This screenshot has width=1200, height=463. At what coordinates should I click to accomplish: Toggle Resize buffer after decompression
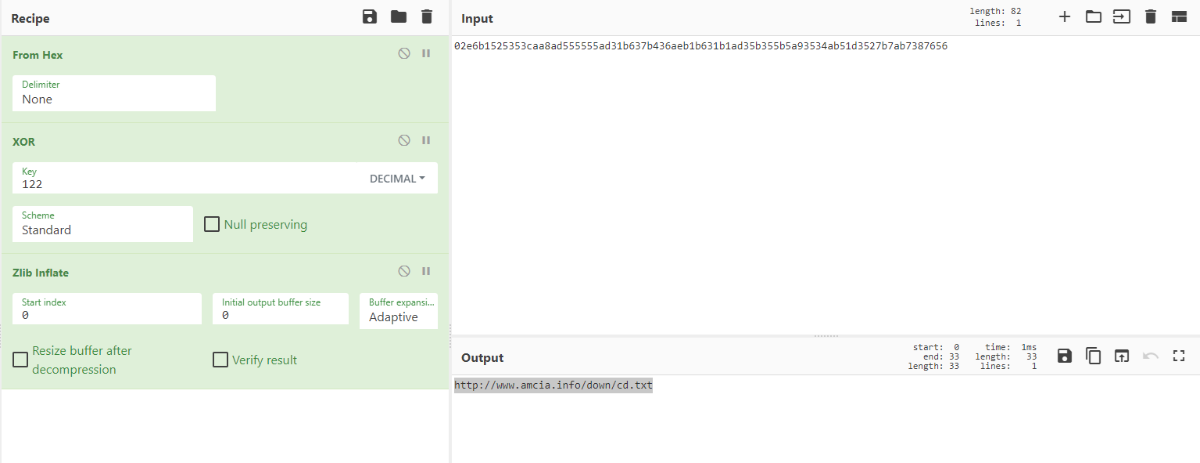pyautogui.click(x=20, y=360)
